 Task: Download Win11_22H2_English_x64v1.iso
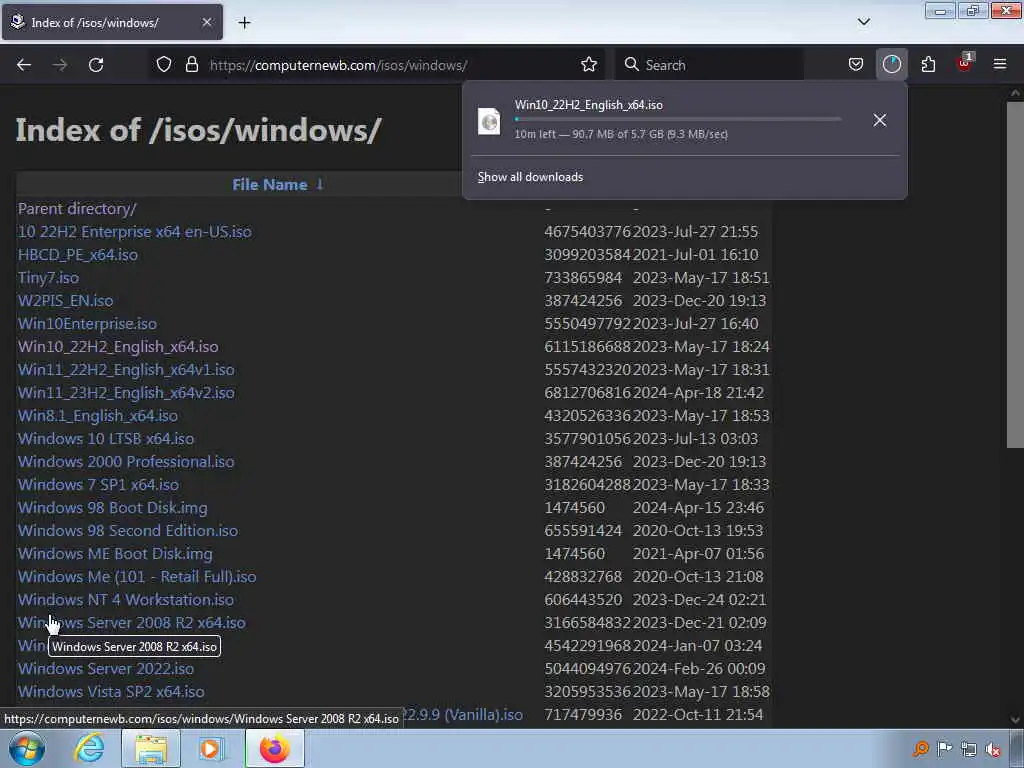click(126, 370)
